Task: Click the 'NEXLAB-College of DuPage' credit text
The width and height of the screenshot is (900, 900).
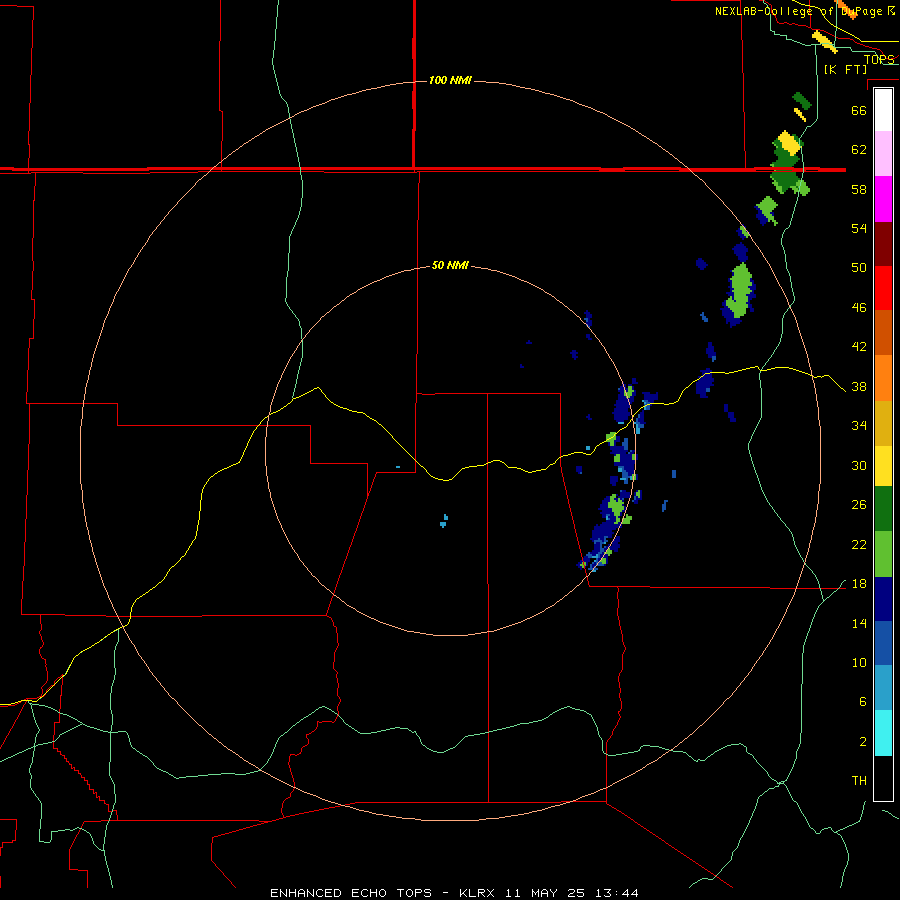Action: [x=798, y=11]
